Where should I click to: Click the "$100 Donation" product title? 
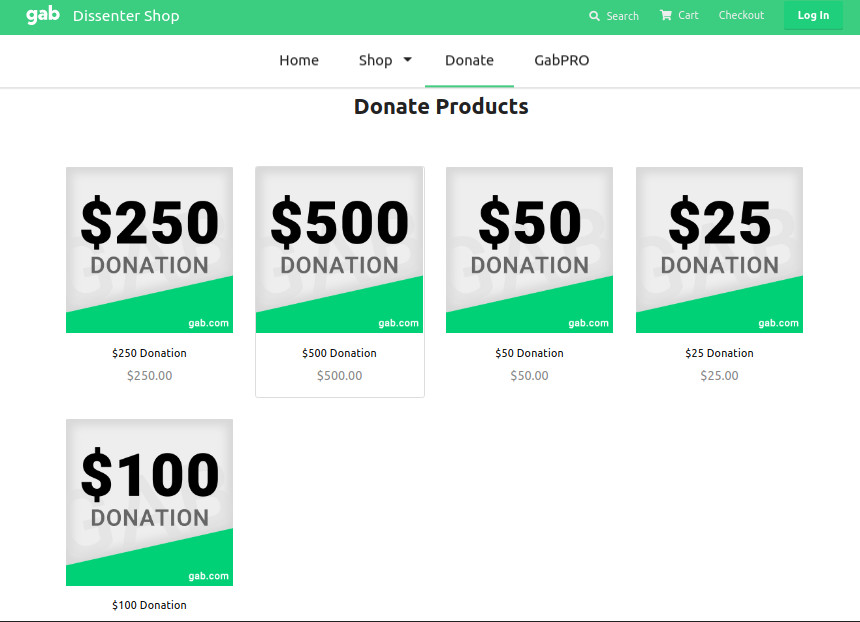pos(150,605)
